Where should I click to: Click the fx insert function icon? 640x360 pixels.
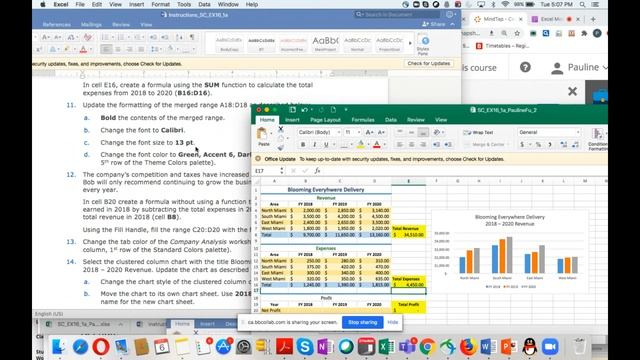317,171
